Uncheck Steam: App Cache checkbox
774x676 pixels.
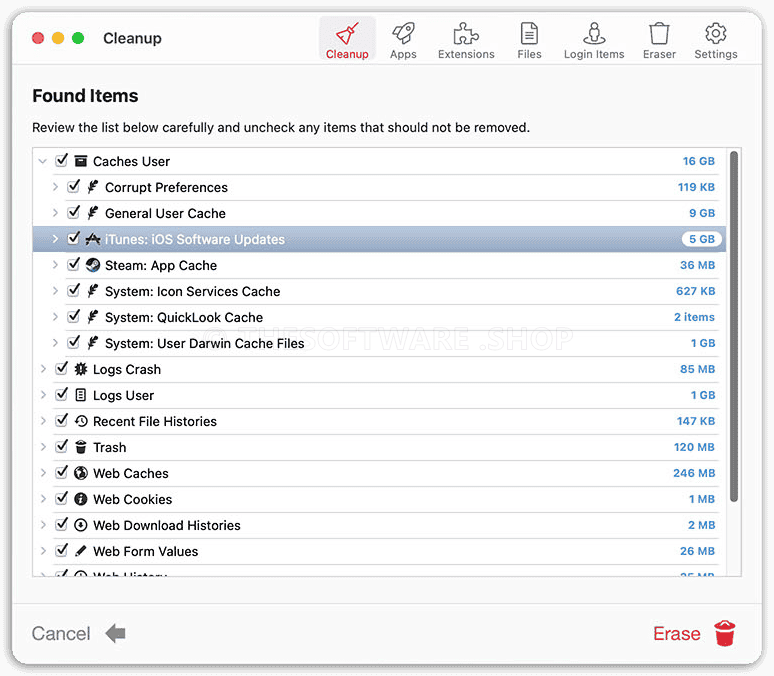74,265
